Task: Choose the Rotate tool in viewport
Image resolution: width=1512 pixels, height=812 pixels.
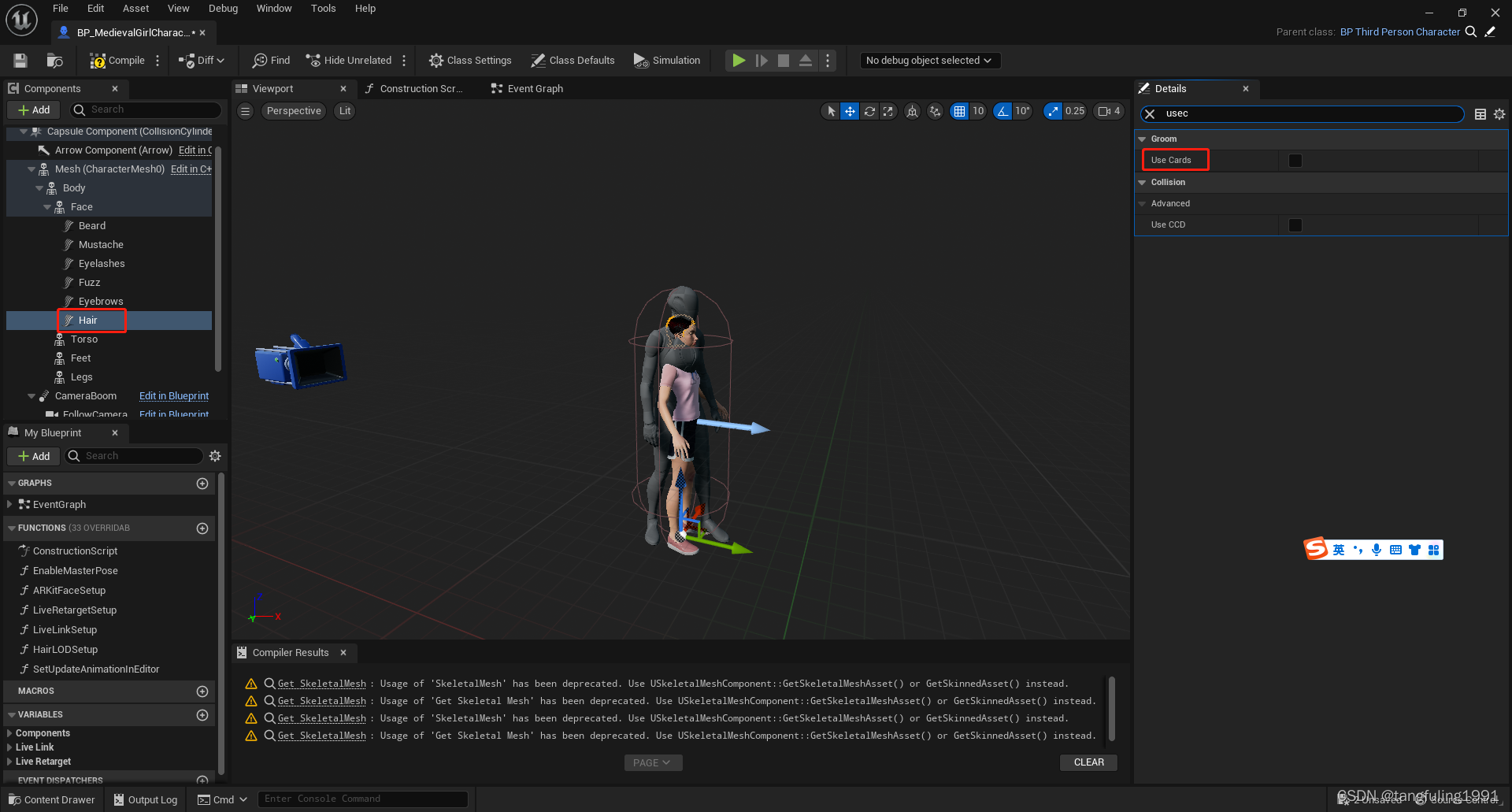Action: [869, 111]
